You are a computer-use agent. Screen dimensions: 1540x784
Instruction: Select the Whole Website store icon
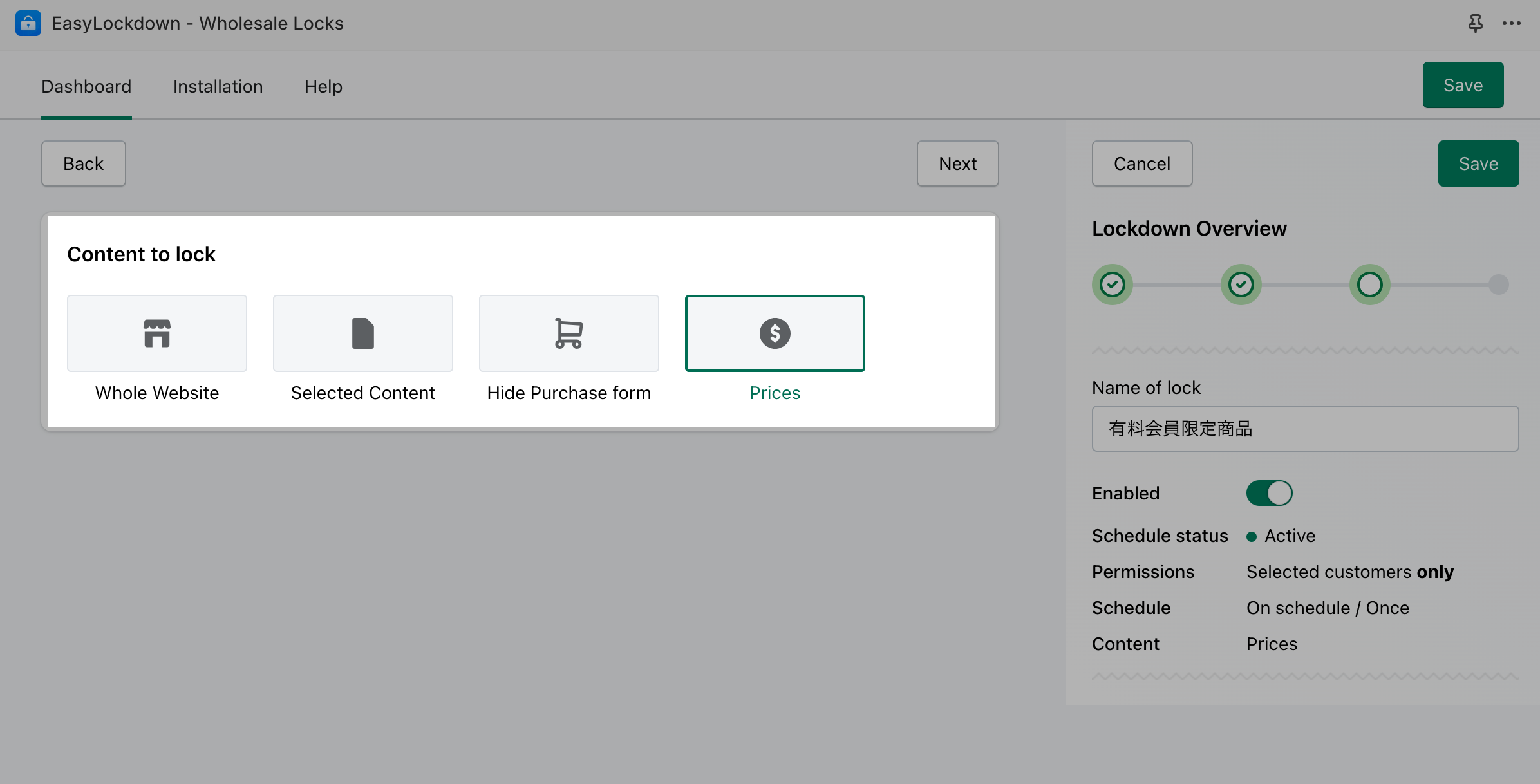[x=157, y=333]
